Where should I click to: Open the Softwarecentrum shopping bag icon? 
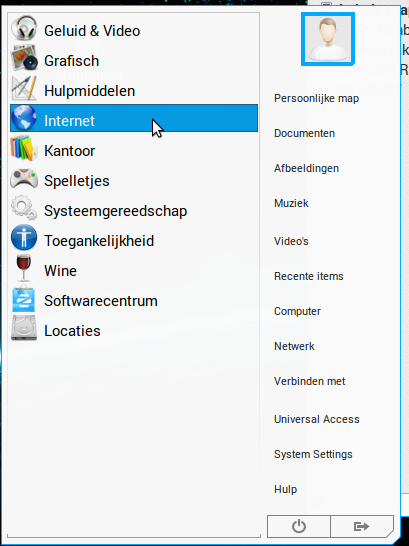pyautogui.click(x=24, y=298)
